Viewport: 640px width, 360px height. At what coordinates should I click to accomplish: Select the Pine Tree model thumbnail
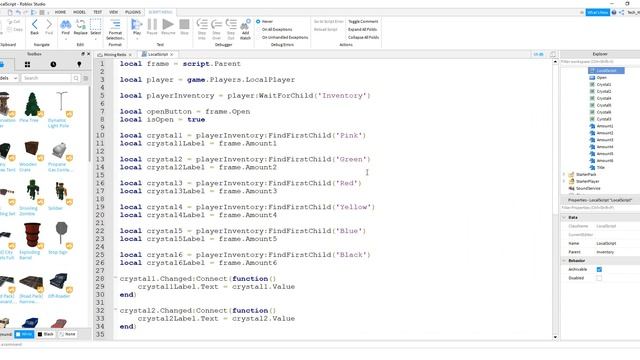tap(32, 104)
